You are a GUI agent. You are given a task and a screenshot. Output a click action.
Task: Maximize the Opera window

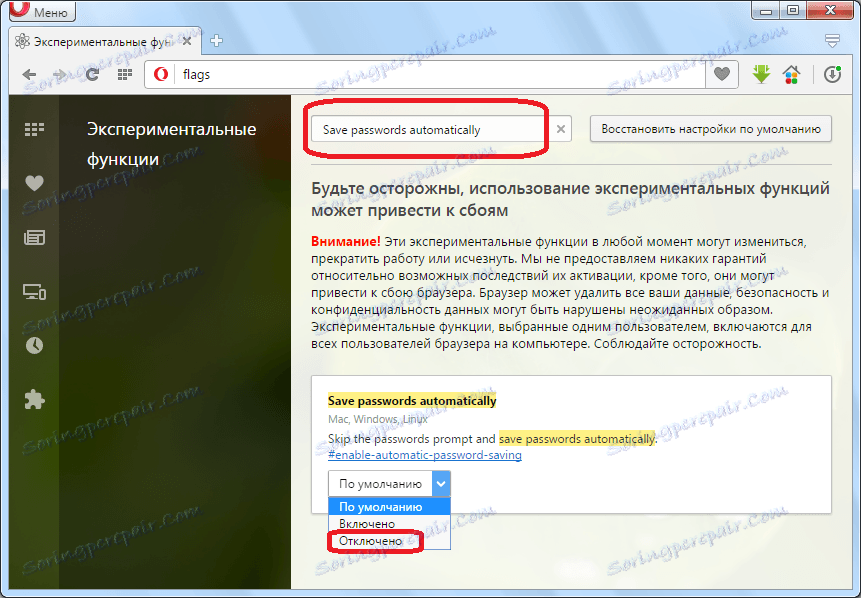[793, 10]
